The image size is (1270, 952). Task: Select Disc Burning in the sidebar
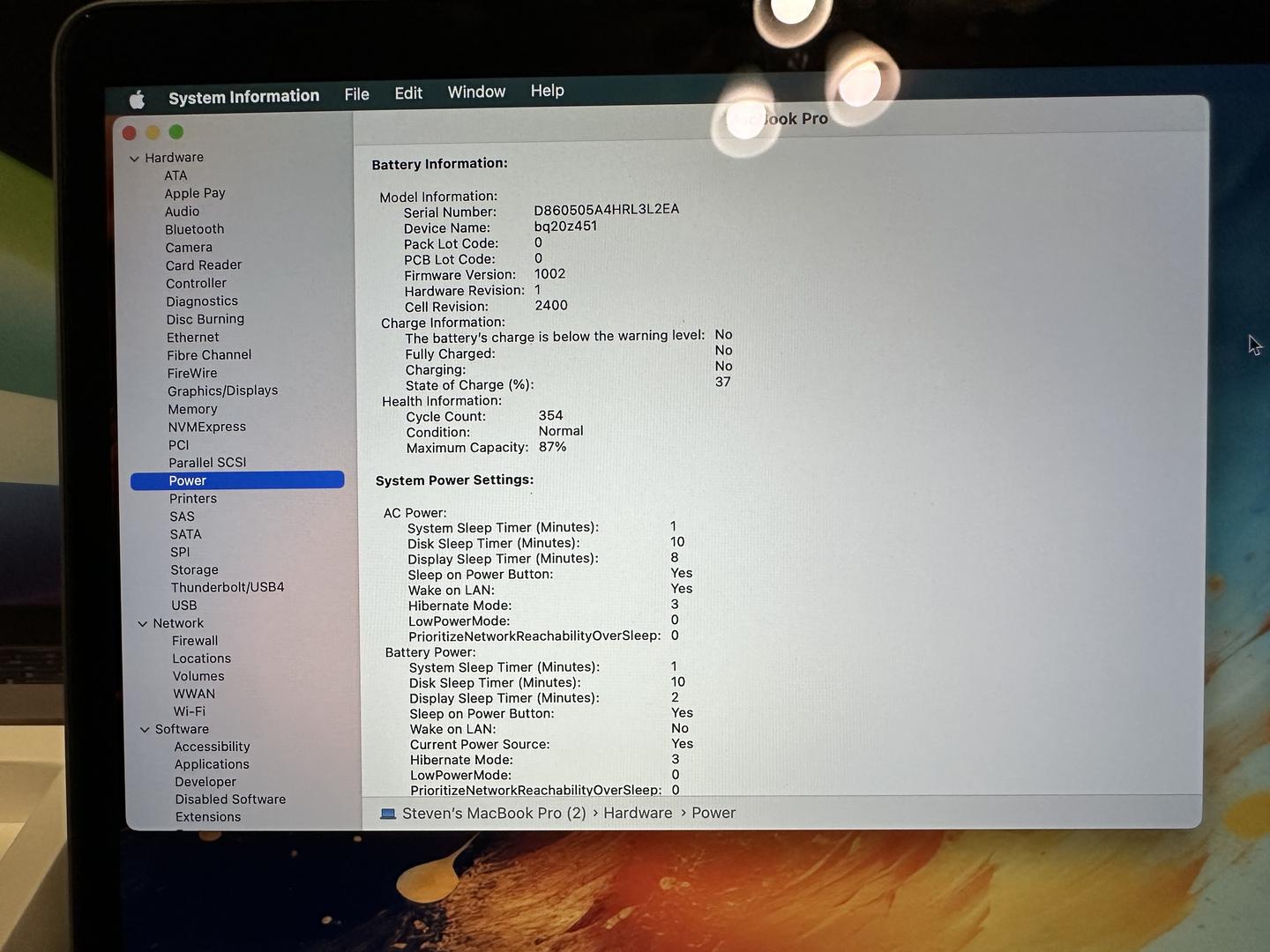pyautogui.click(x=205, y=319)
